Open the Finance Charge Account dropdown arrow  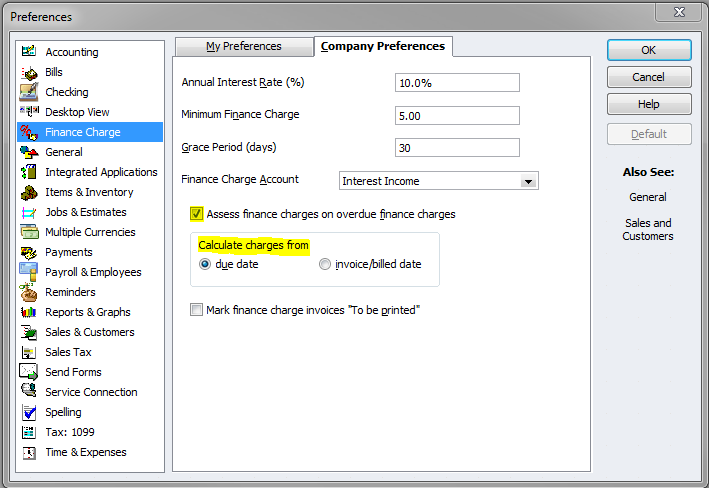pyautogui.click(x=528, y=181)
